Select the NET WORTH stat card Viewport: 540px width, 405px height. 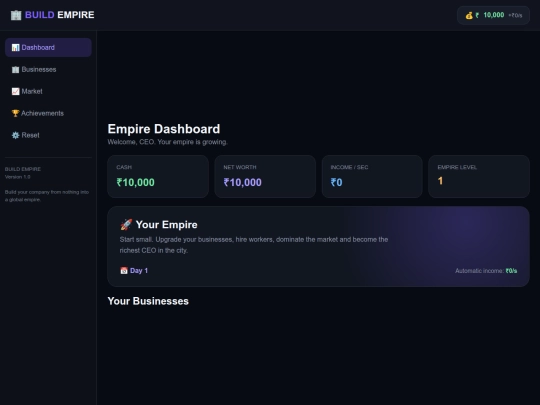[265, 176]
